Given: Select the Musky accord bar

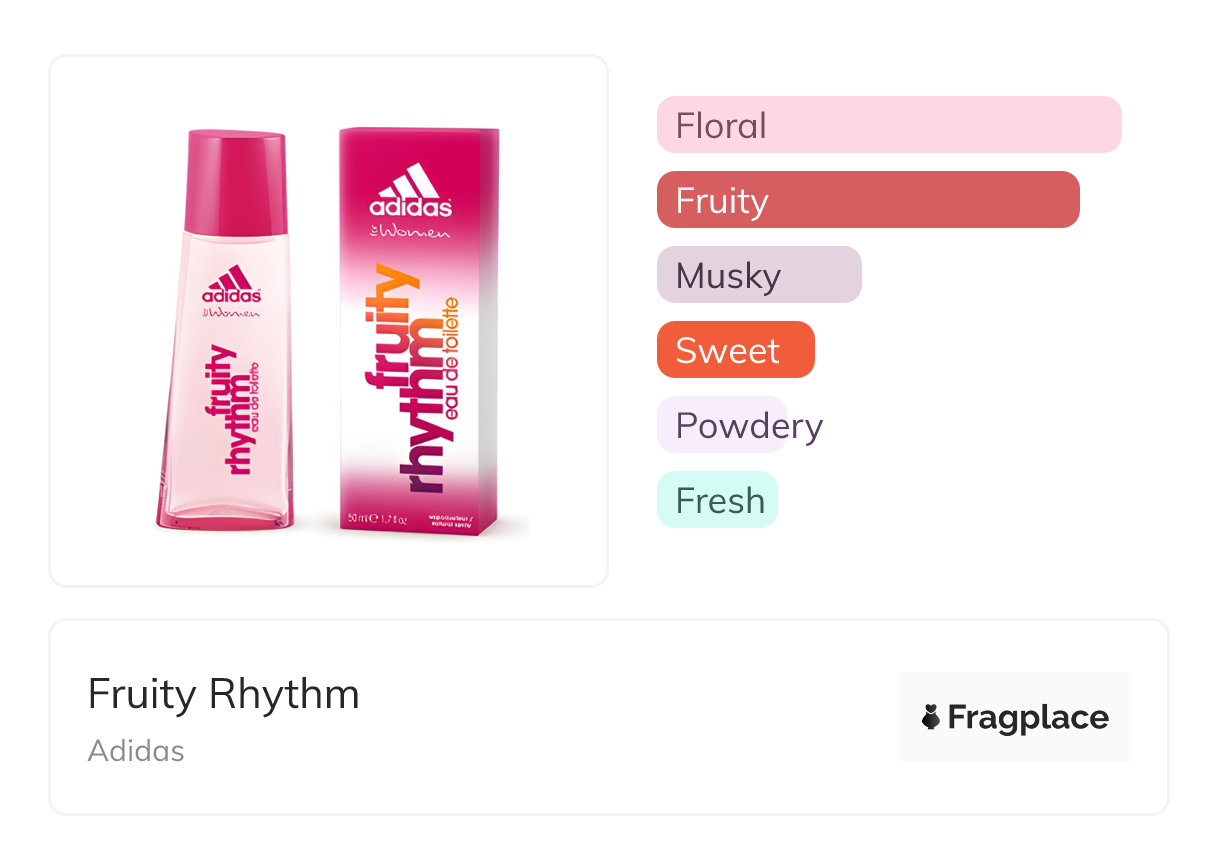Looking at the screenshot, I should pyautogui.click(x=758, y=275).
